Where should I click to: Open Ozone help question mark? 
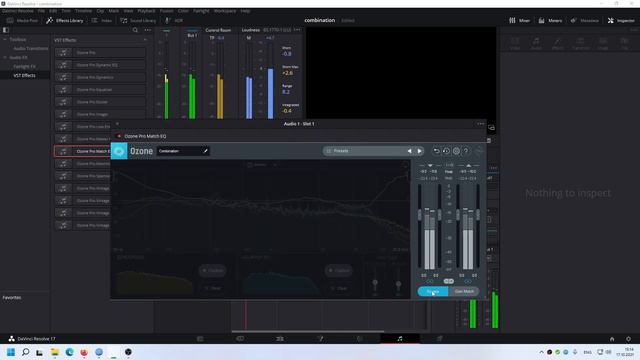466,151
